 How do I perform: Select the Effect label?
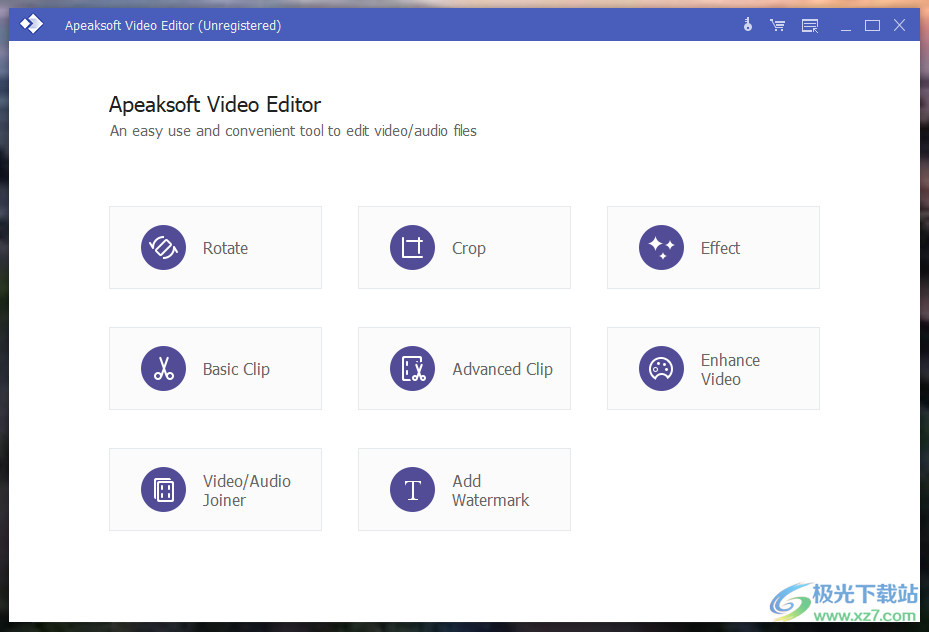720,248
